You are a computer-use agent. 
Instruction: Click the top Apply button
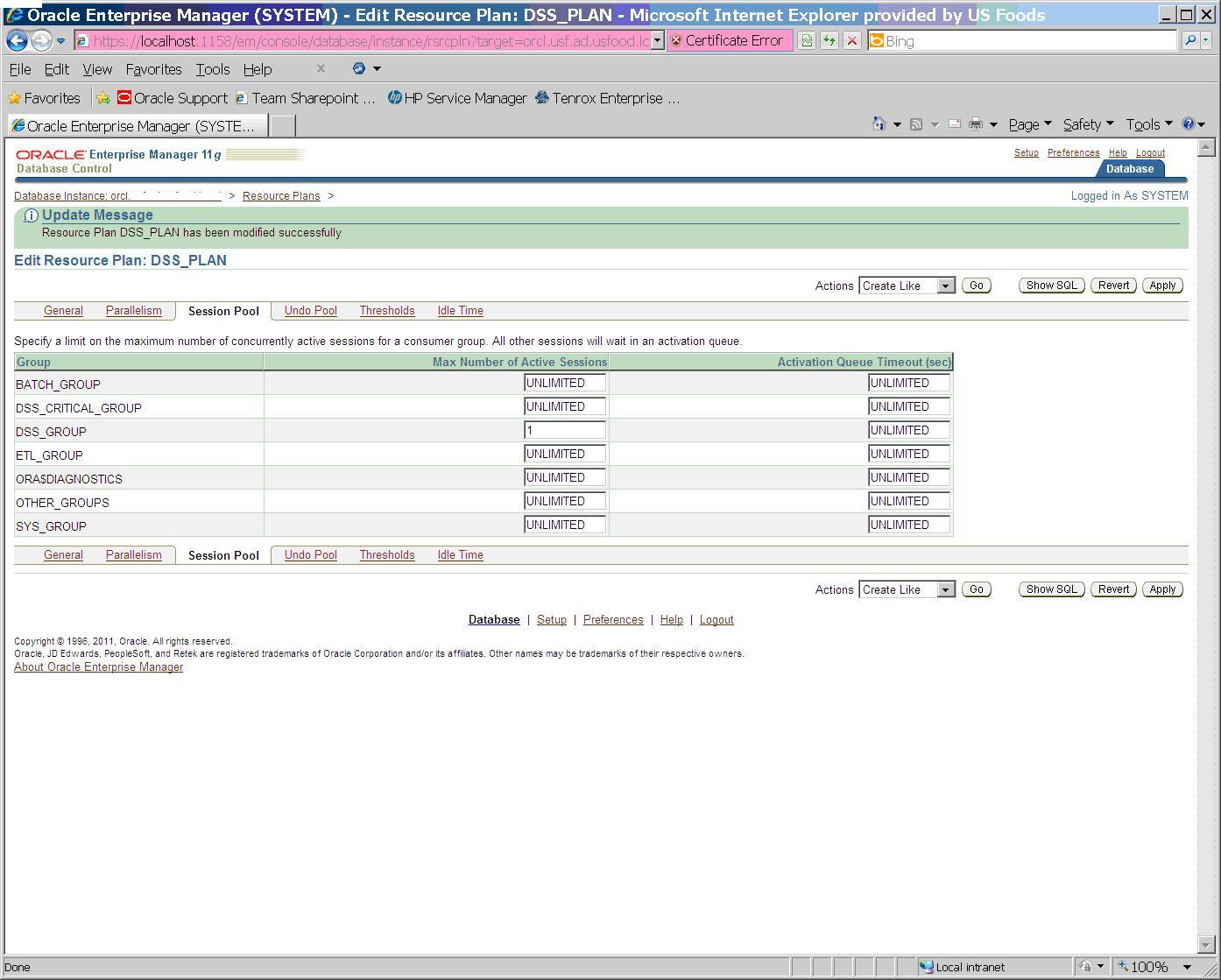click(1163, 286)
